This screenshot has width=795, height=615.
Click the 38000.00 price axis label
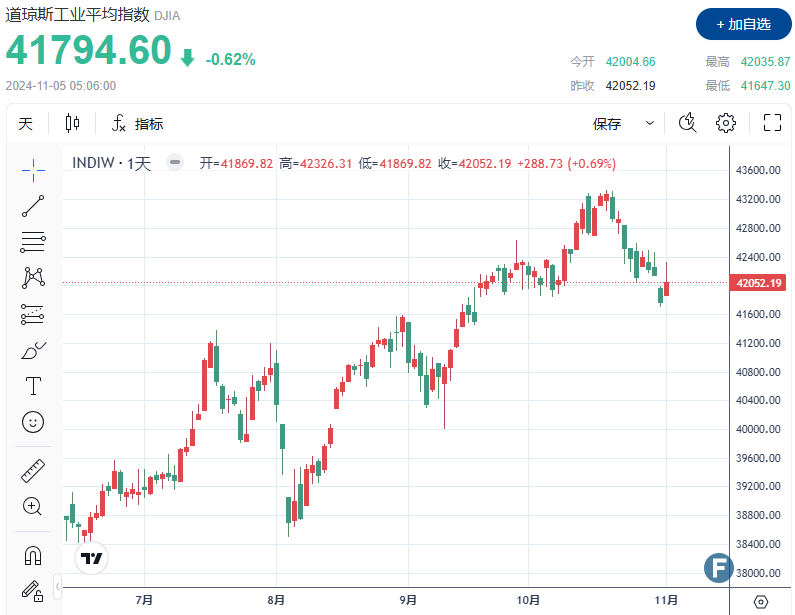[758, 573]
